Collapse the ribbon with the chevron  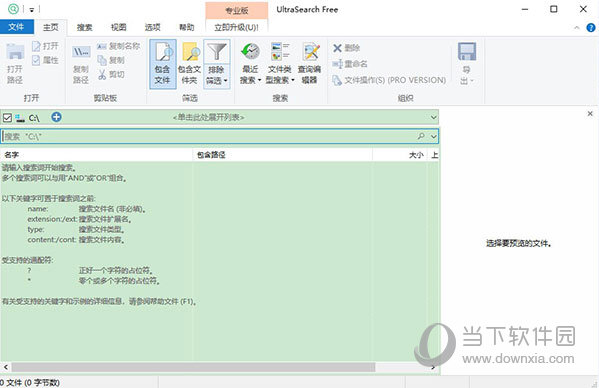577,27
